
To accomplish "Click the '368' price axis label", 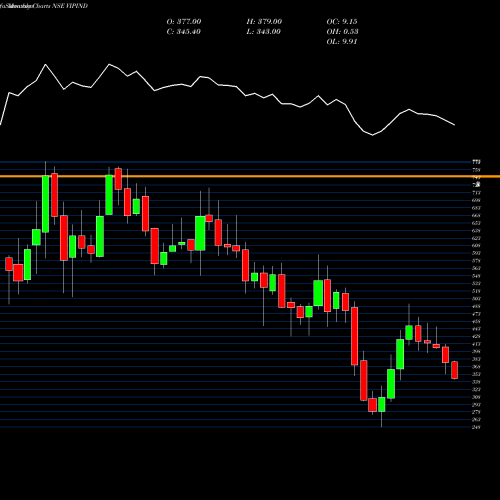I will (476, 367).
